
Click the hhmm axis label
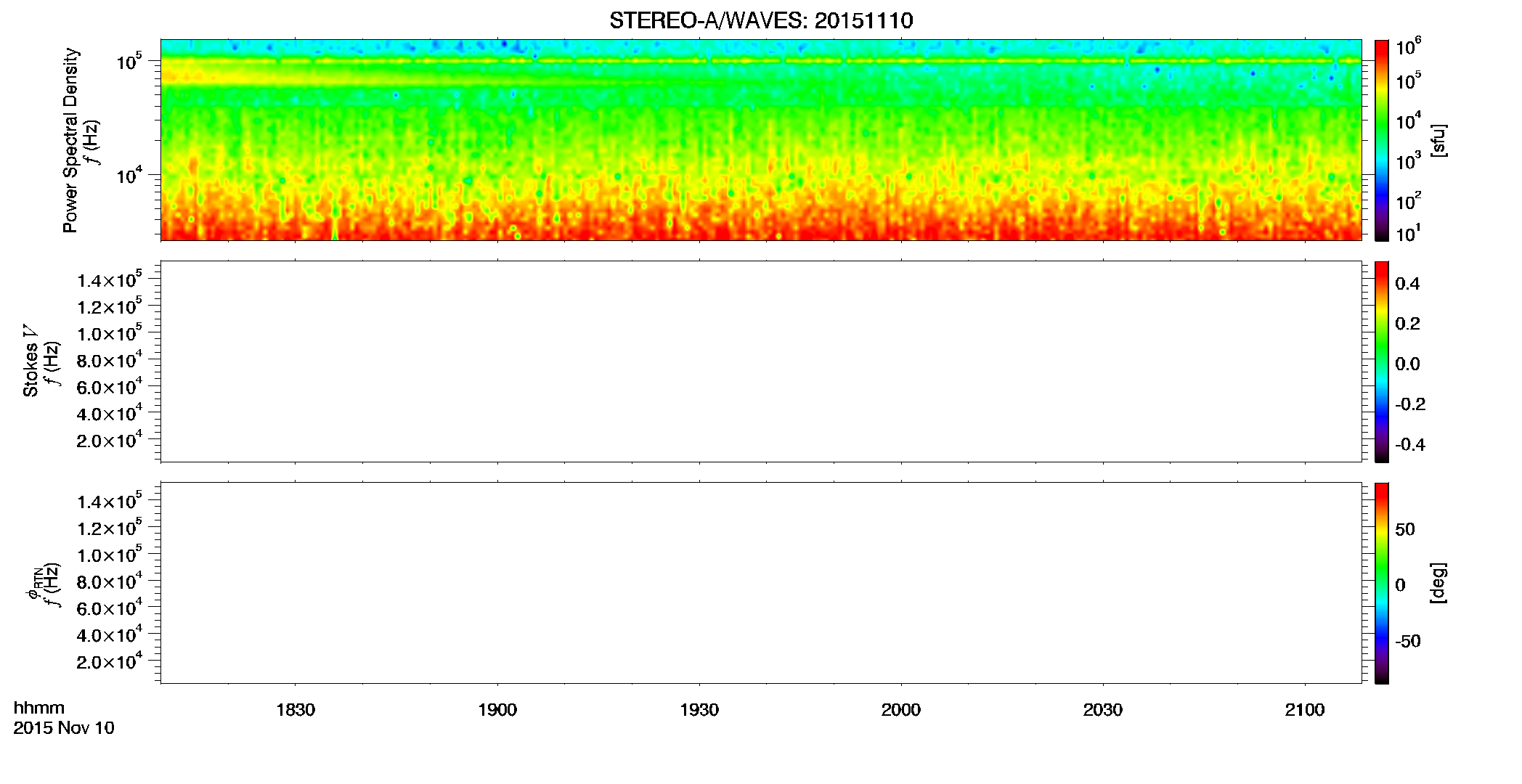(x=39, y=708)
